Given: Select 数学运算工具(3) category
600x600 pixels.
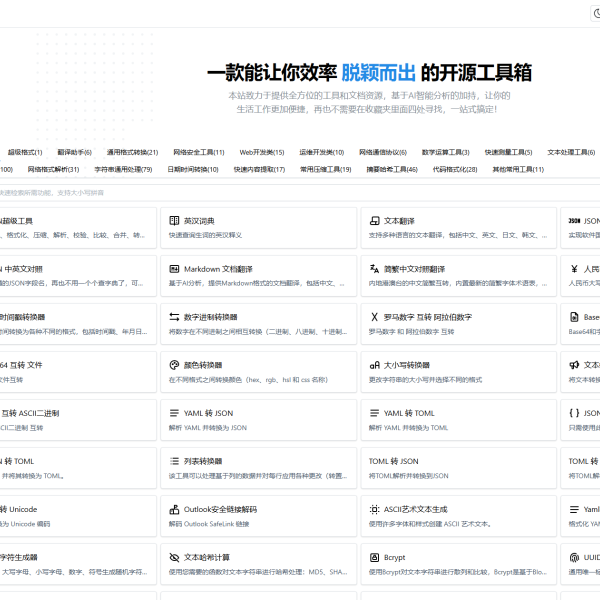Looking at the screenshot, I should pos(445,152).
